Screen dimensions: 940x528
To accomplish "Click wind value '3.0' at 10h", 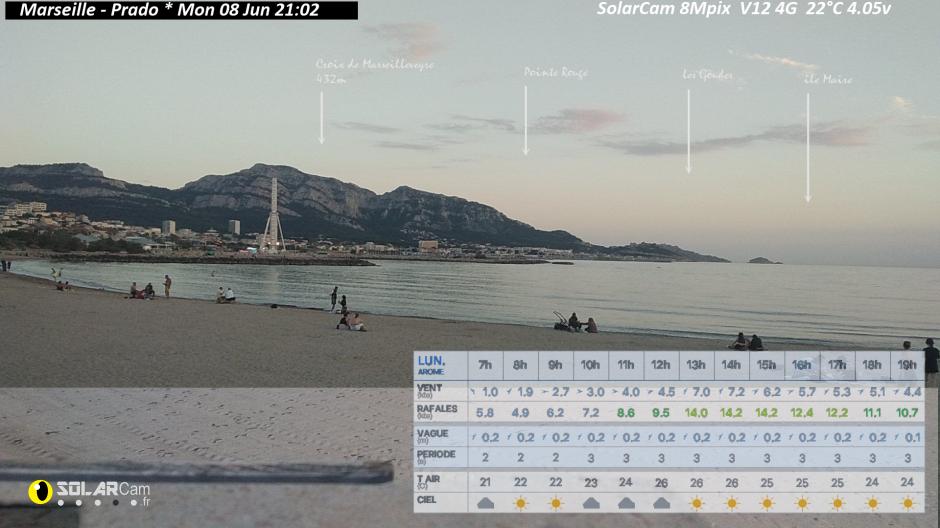I will tap(595, 393).
